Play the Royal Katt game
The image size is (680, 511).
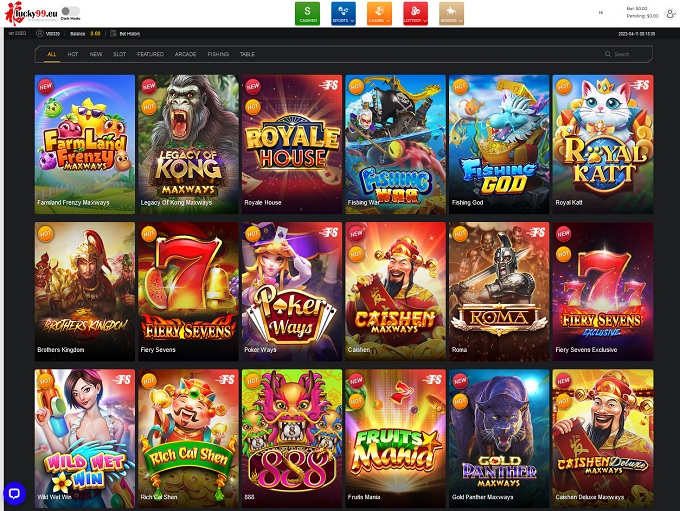click(603, 144)
